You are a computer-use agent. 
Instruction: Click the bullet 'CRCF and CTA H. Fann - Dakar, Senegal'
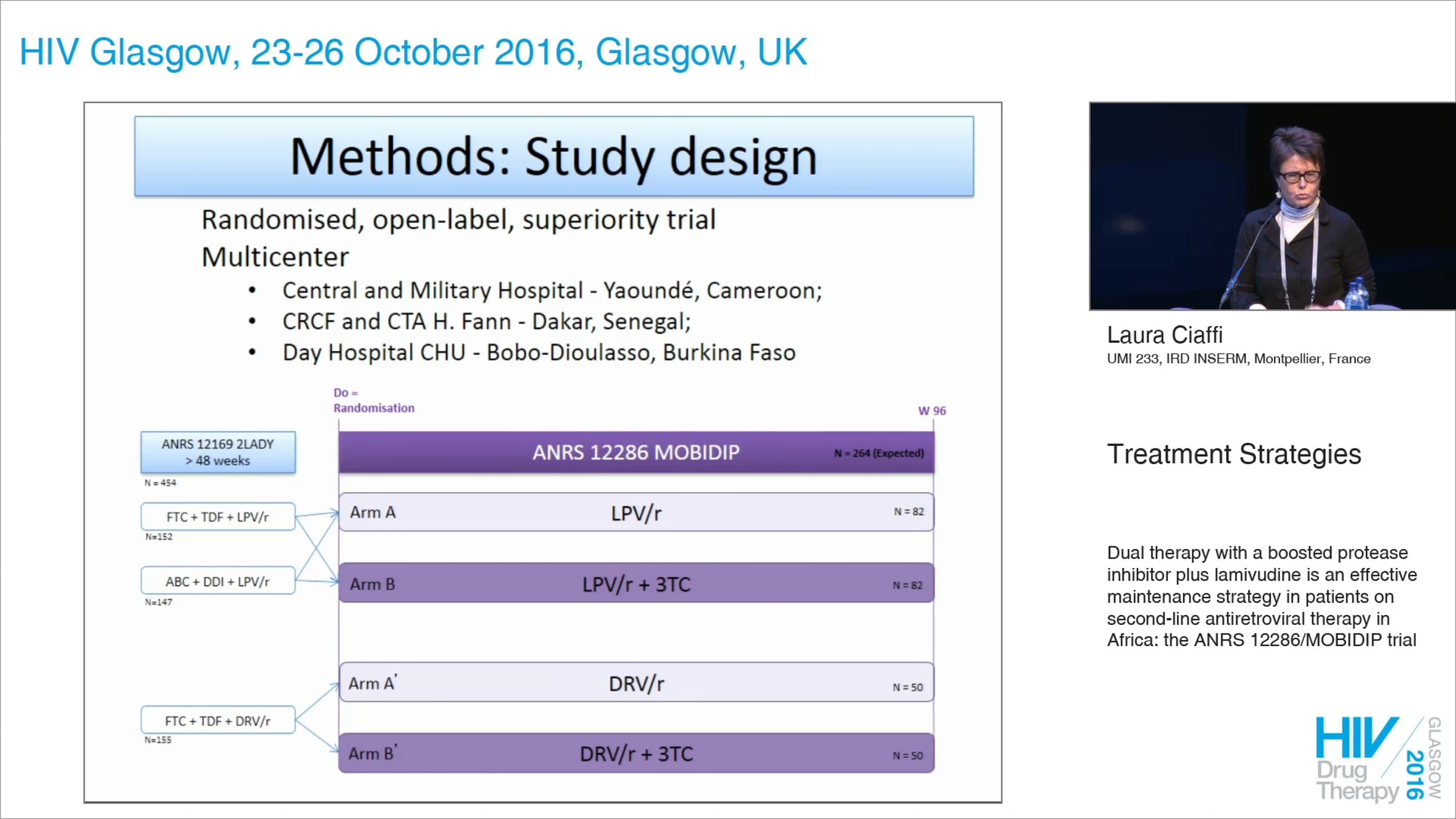pyautogui.click(x=487, y=322)
